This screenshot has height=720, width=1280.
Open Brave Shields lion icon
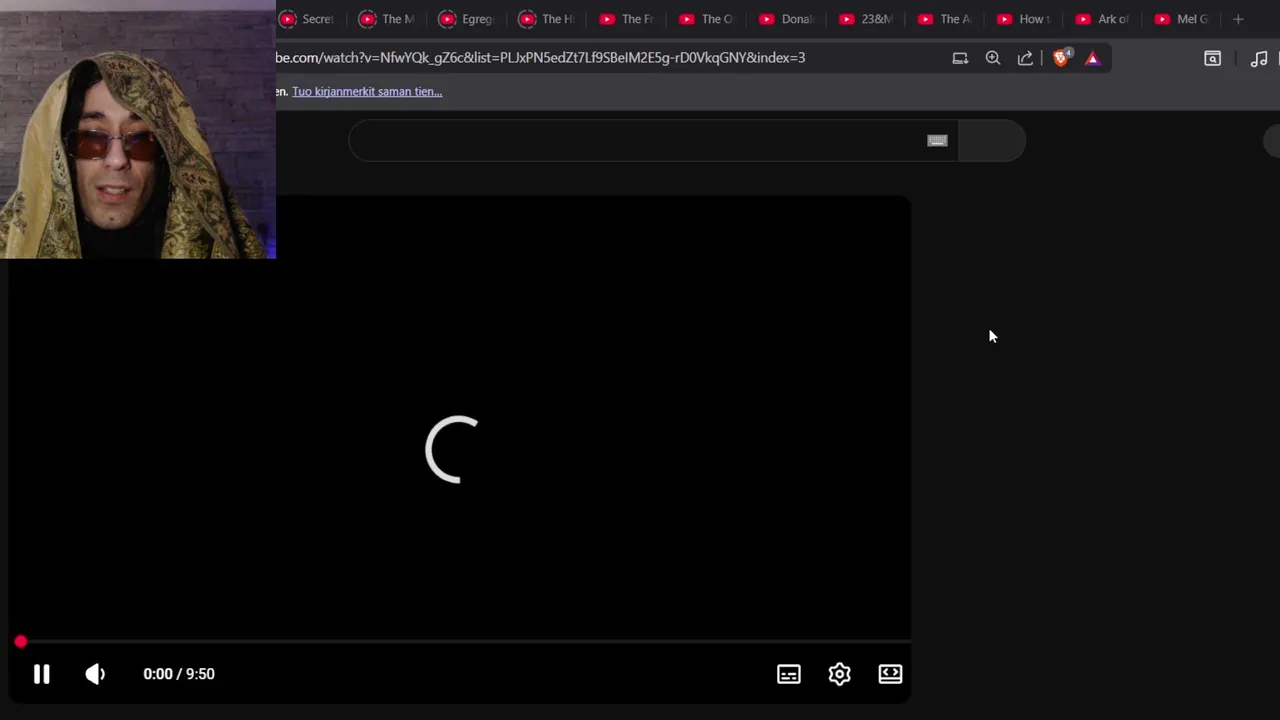tap(1061, 58)
